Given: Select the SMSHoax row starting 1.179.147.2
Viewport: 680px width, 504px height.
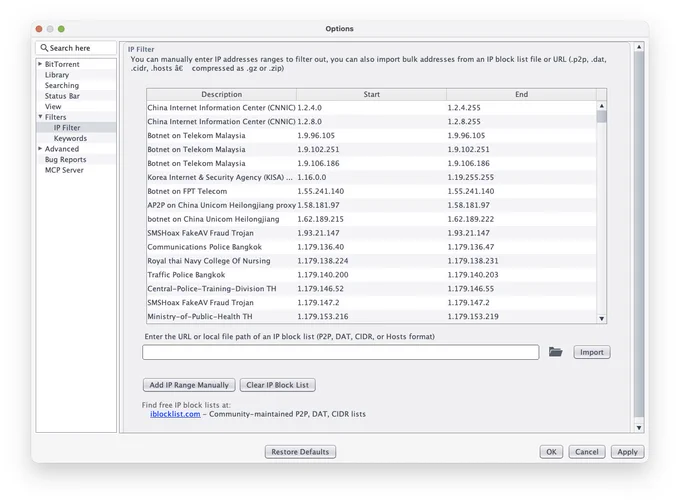Looking at the screenshot, I should pyautogui.click(x=372, y=302).
